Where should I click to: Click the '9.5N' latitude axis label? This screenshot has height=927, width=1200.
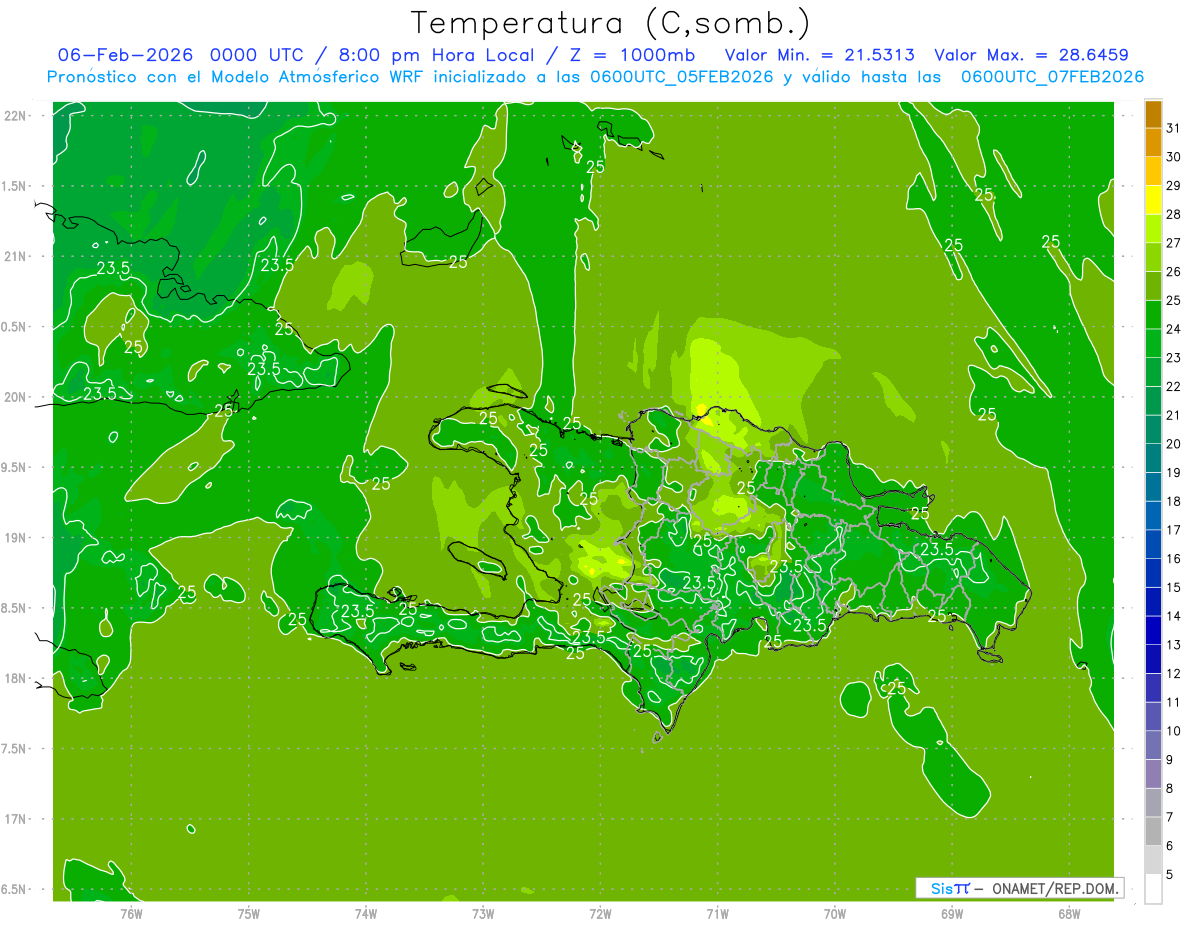click(x=15, y=467)
